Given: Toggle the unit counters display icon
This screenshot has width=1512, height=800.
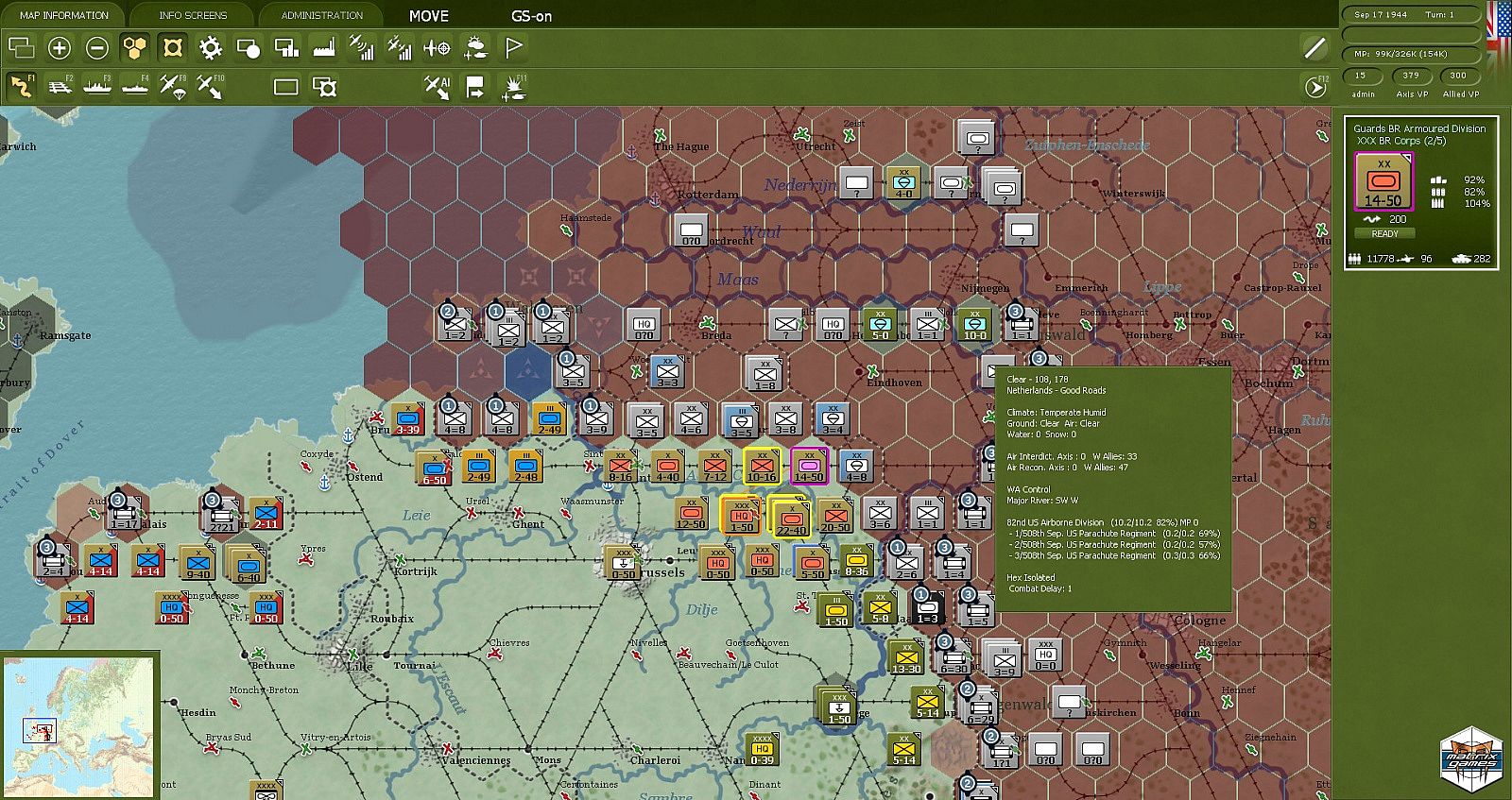Looking at the screenshot, I should coord(172,47).
